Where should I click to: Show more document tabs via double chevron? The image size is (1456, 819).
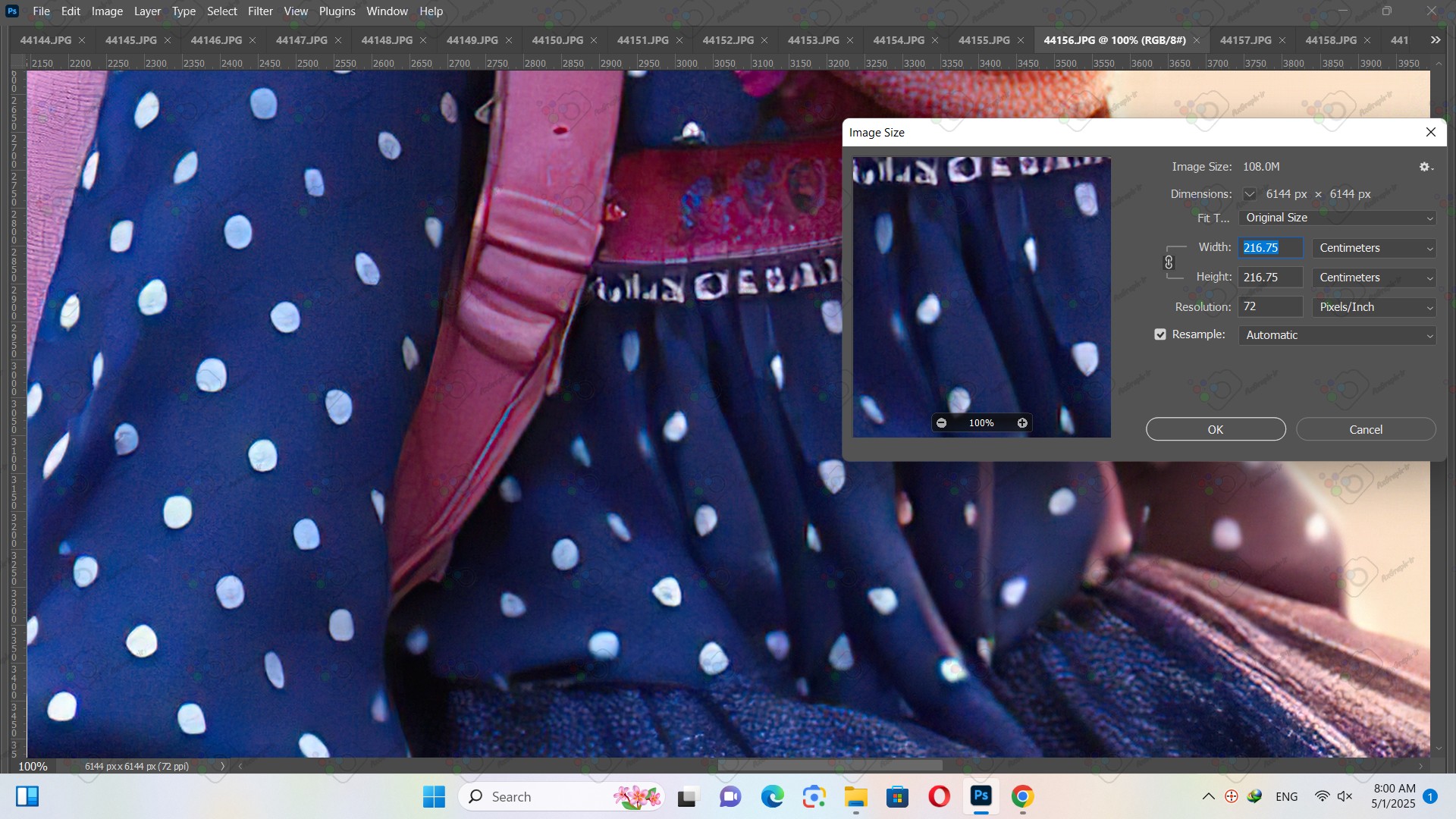[x=1436, y=40]
